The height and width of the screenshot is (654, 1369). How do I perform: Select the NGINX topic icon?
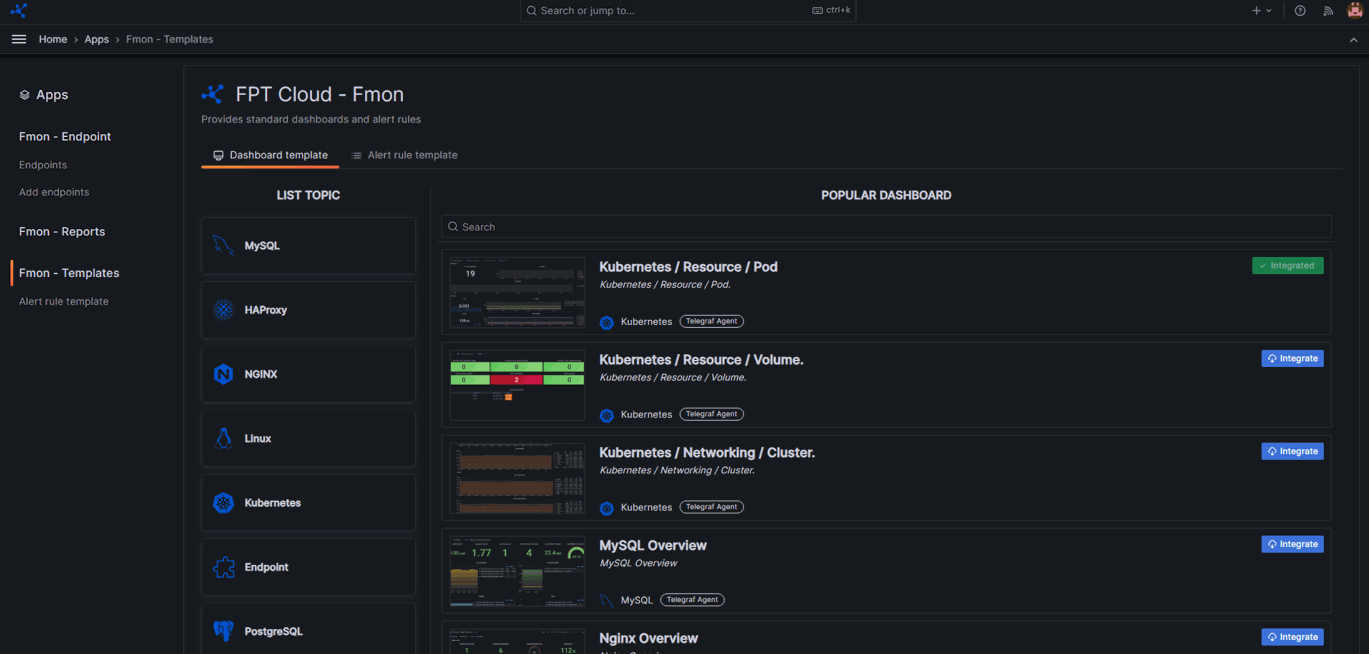(x=223, y=374)
